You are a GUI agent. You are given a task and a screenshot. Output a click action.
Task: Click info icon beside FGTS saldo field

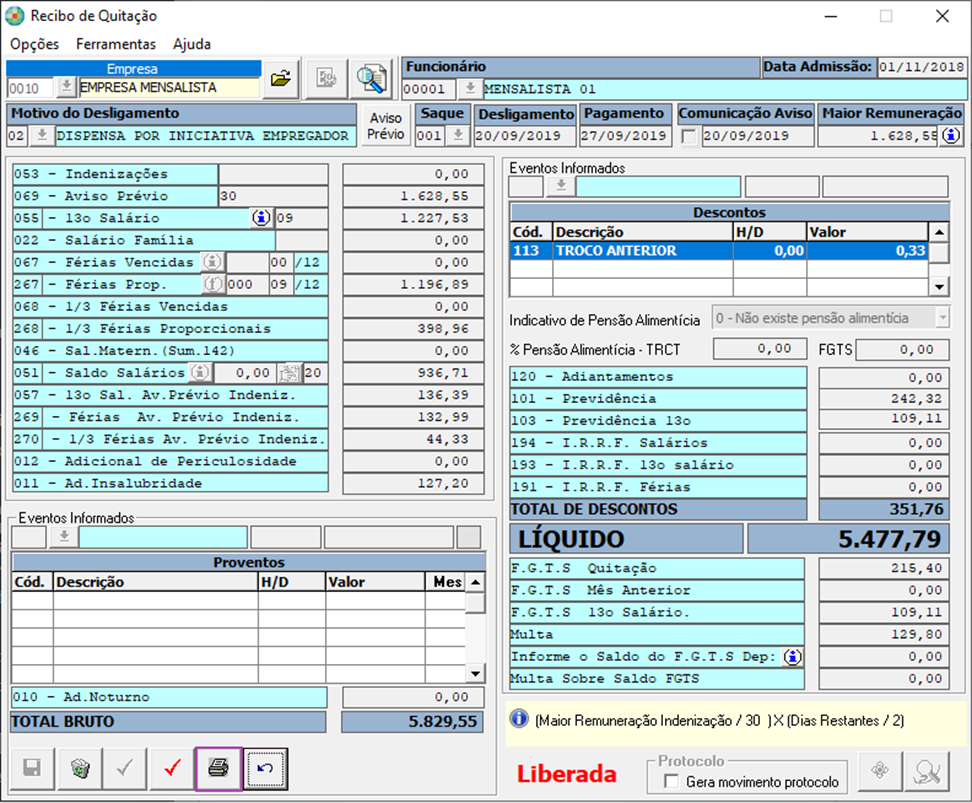[x=793, y=657]
